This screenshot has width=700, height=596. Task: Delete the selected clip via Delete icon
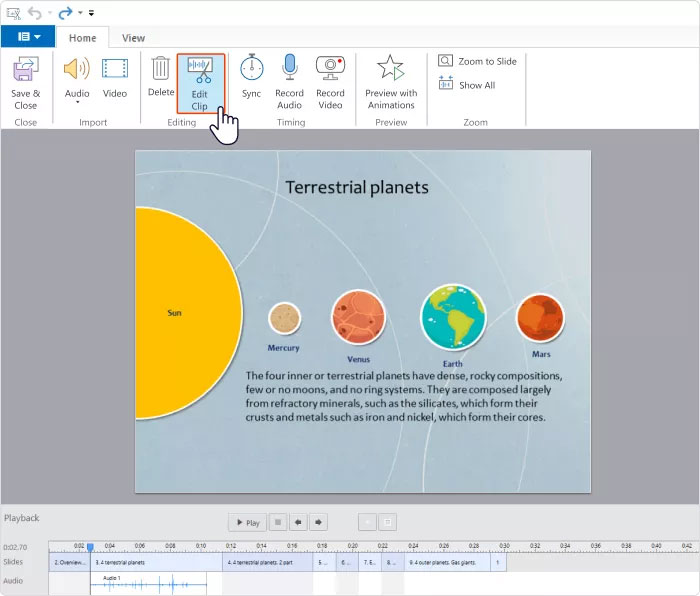[x=160, y=78]
